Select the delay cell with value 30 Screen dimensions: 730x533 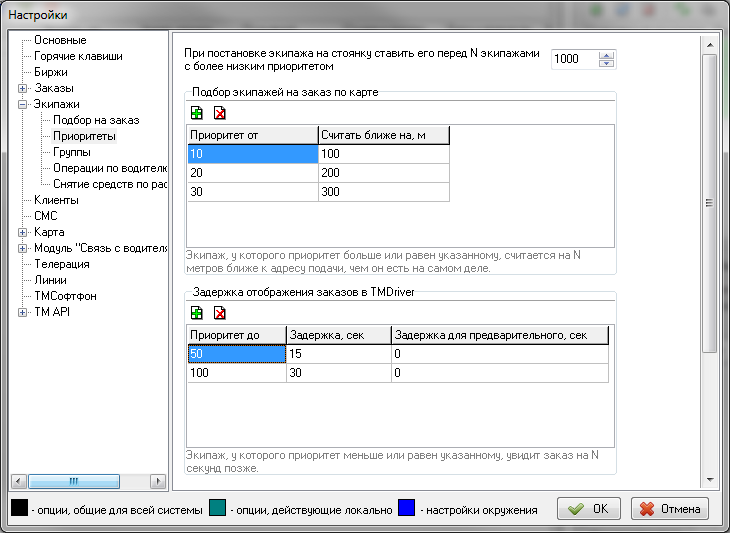click(x=339, y=373)
